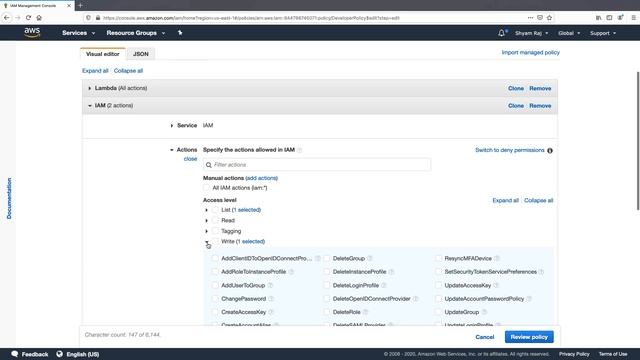Toggle browser sidebar icon

pyautogui.click(x=609, y=18)
